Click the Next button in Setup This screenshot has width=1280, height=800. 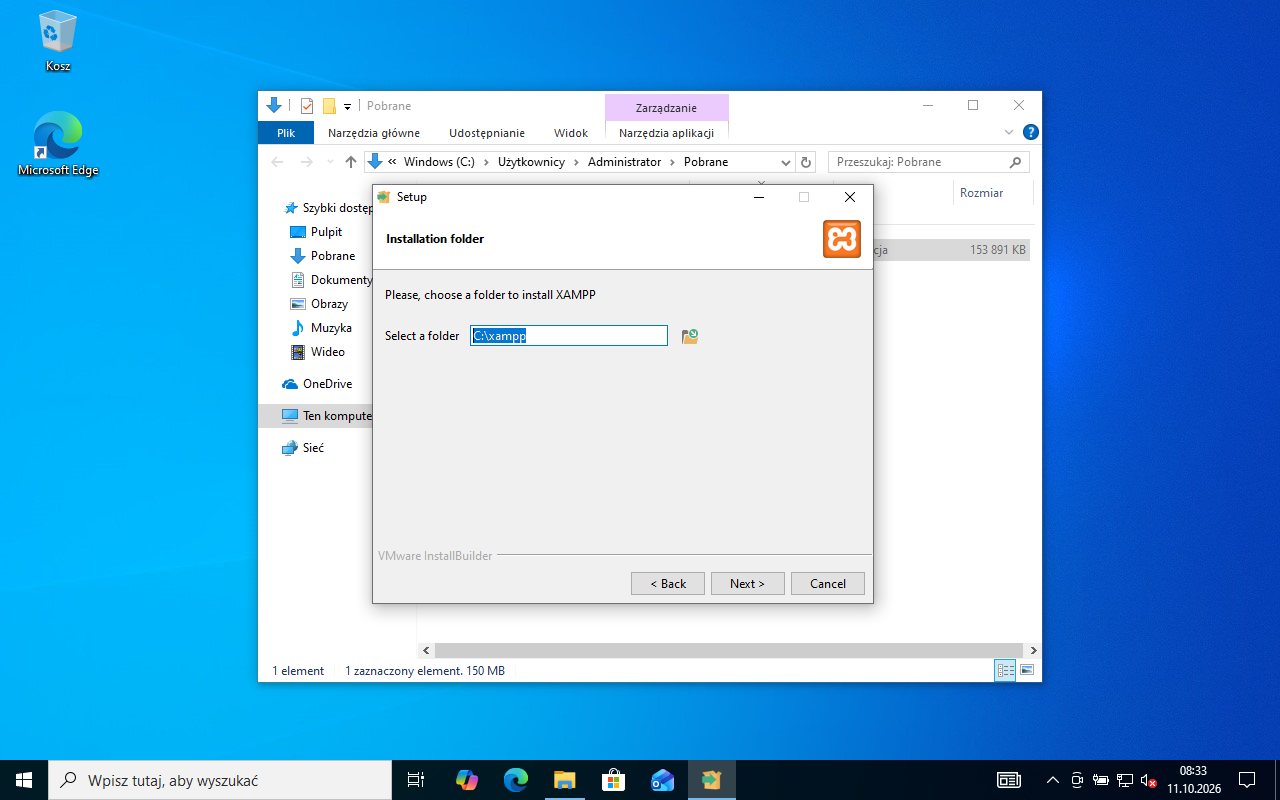point(748,584)
